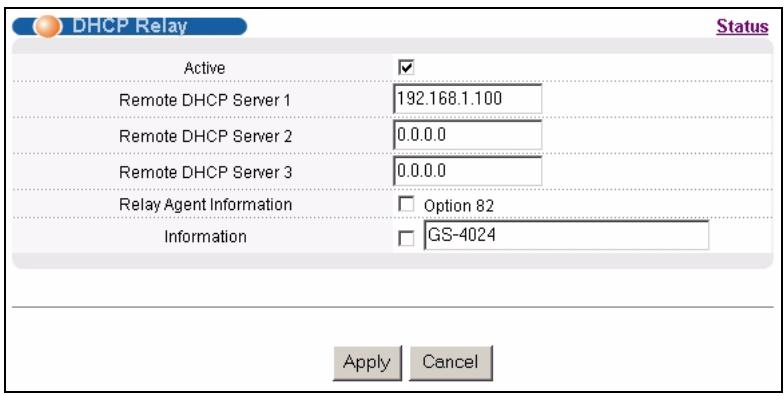Viewport: 784px width, 396px height.
Task: Click the Remote DHCP Server 3 field
Action: [x=468, y=171]
